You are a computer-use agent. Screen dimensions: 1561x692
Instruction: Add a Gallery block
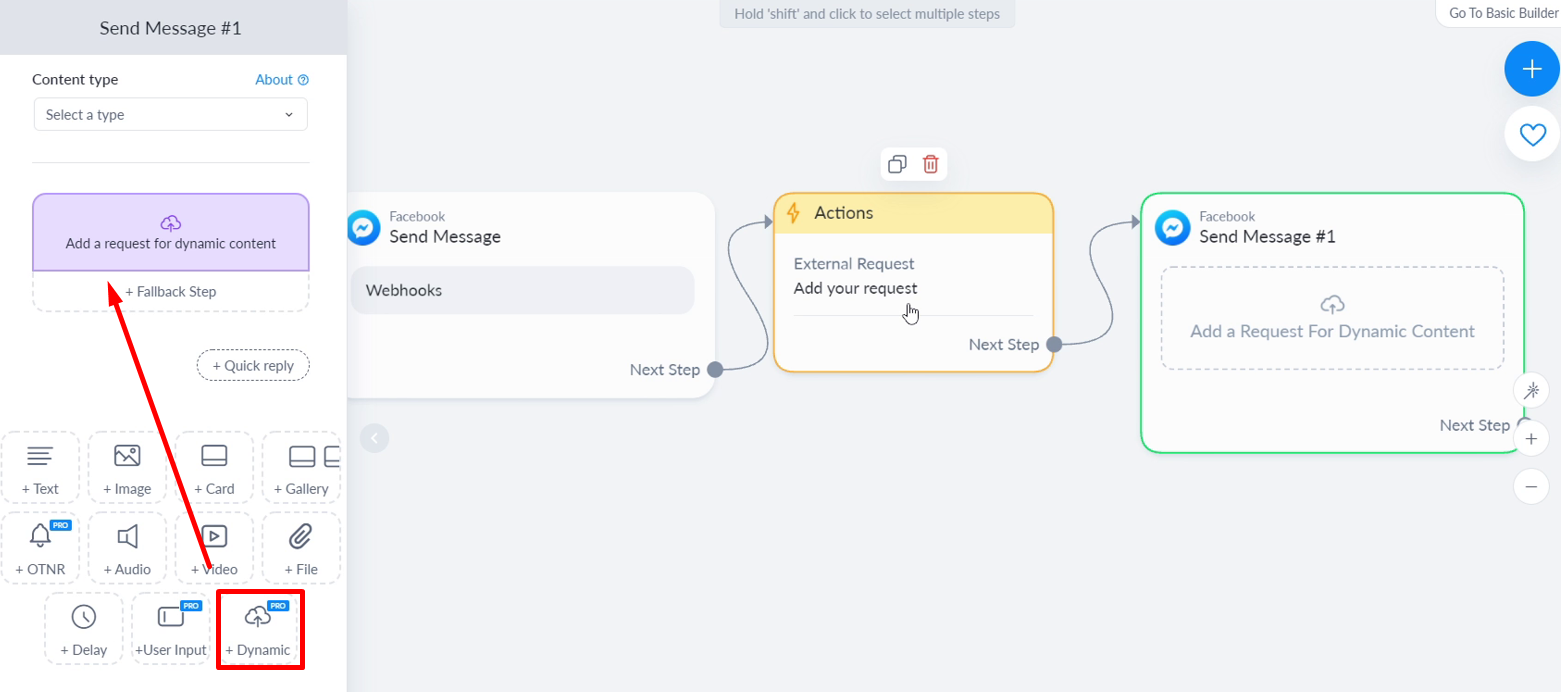tap(300, 467)
